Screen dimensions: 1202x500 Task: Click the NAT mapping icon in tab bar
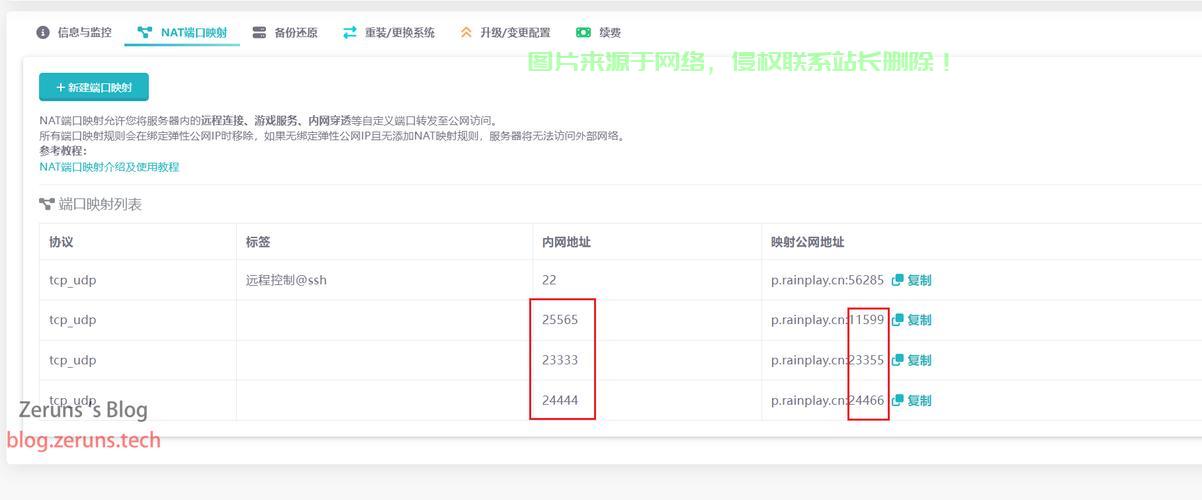[146, 32]
